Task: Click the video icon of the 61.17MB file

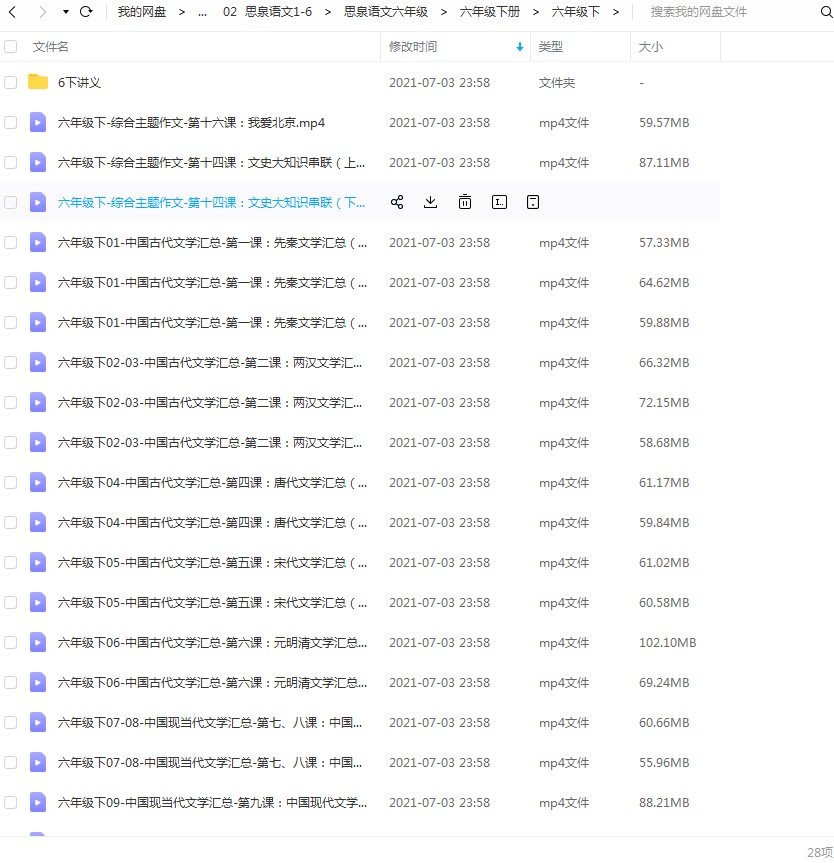Action: tap(38, 482)
